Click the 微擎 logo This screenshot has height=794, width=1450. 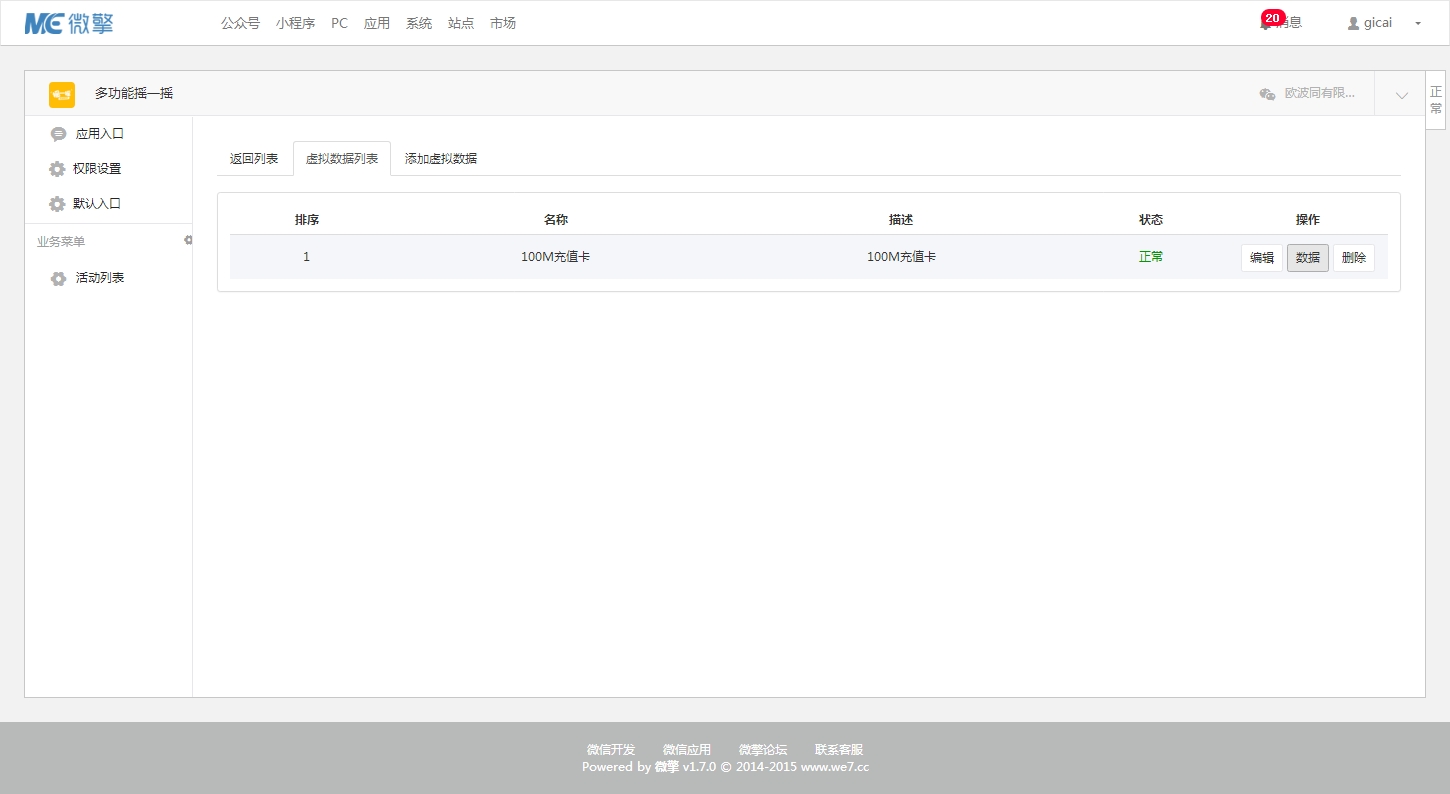tap(69, 22)
